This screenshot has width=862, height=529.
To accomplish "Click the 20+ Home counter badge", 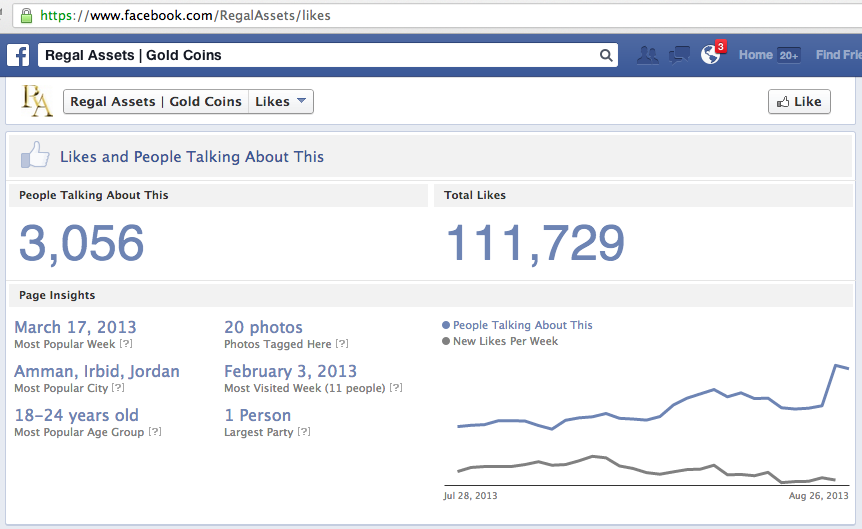I will pos(788,56).
